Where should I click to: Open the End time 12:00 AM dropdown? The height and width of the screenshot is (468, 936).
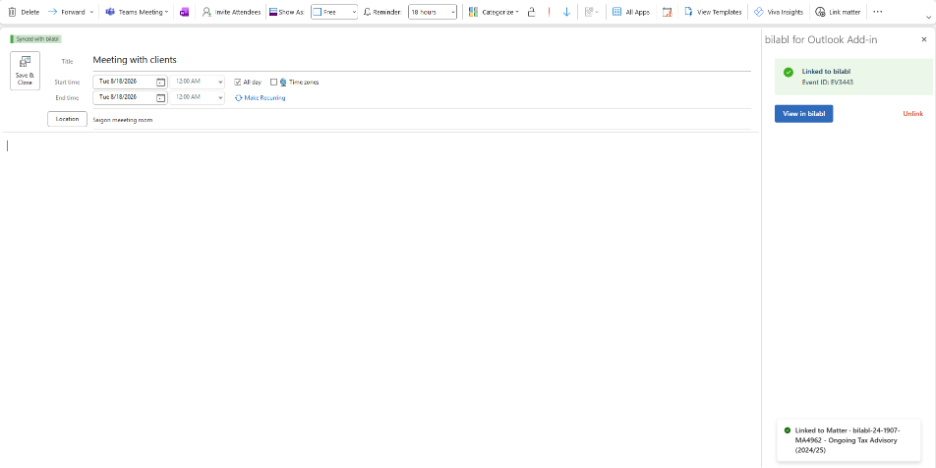198,97
